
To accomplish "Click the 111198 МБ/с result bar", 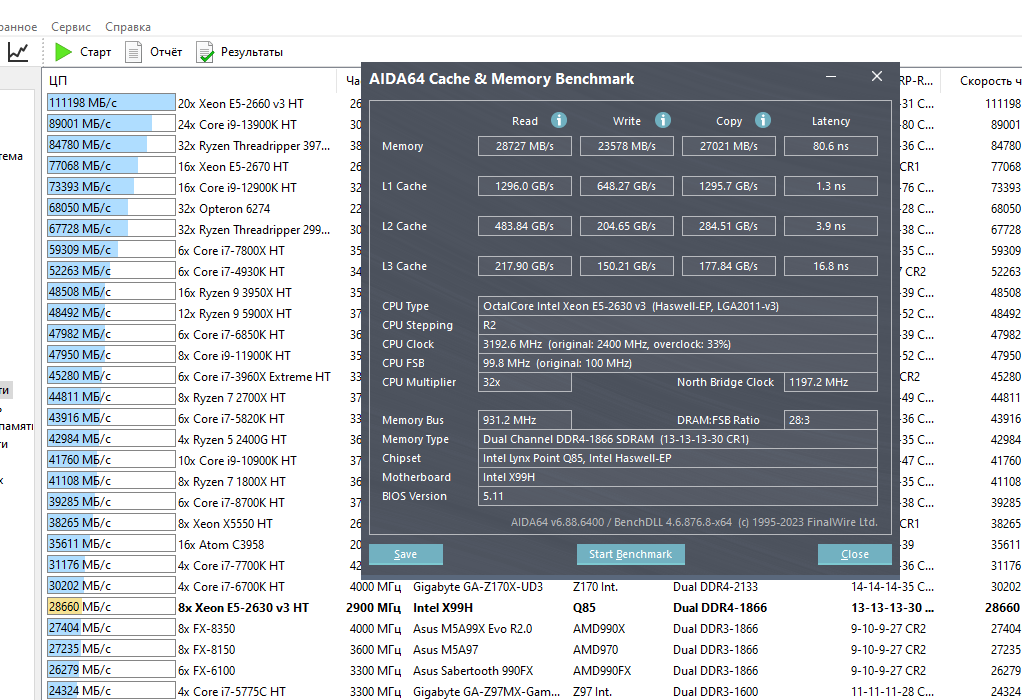I will [x=111, y=102].
